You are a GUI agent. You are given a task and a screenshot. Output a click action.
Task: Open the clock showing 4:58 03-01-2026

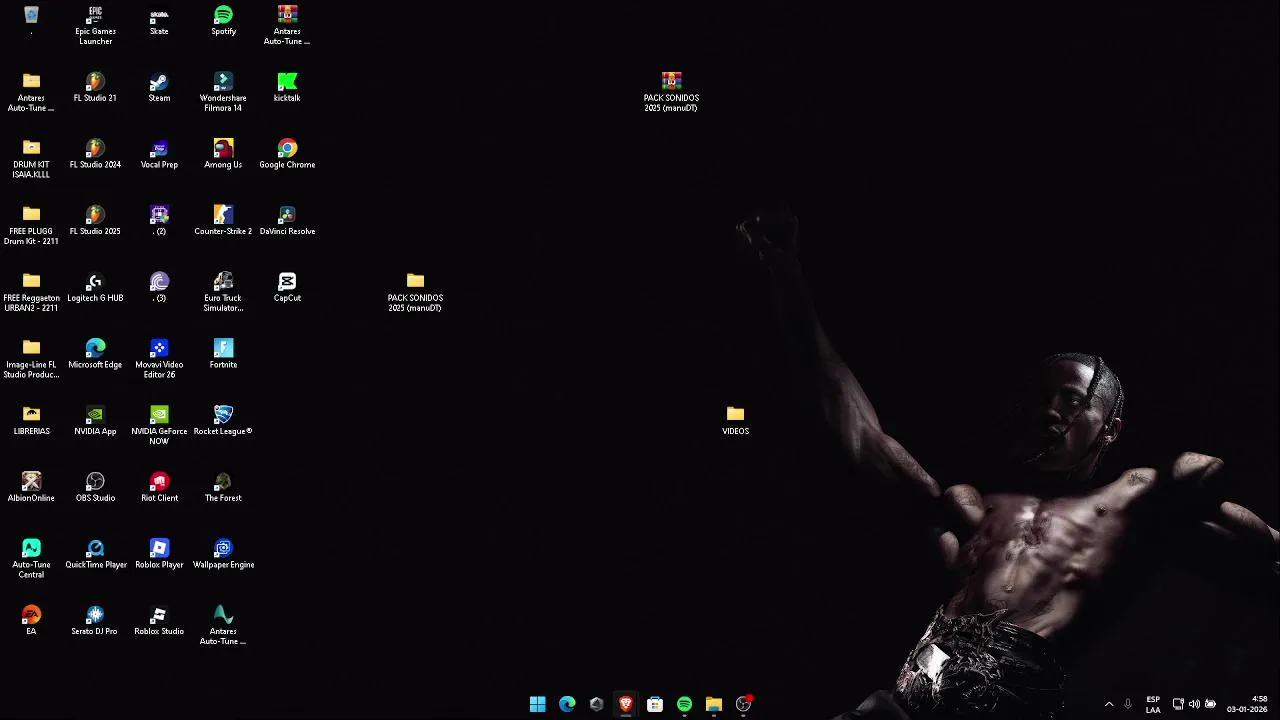tap(1247, 704)
